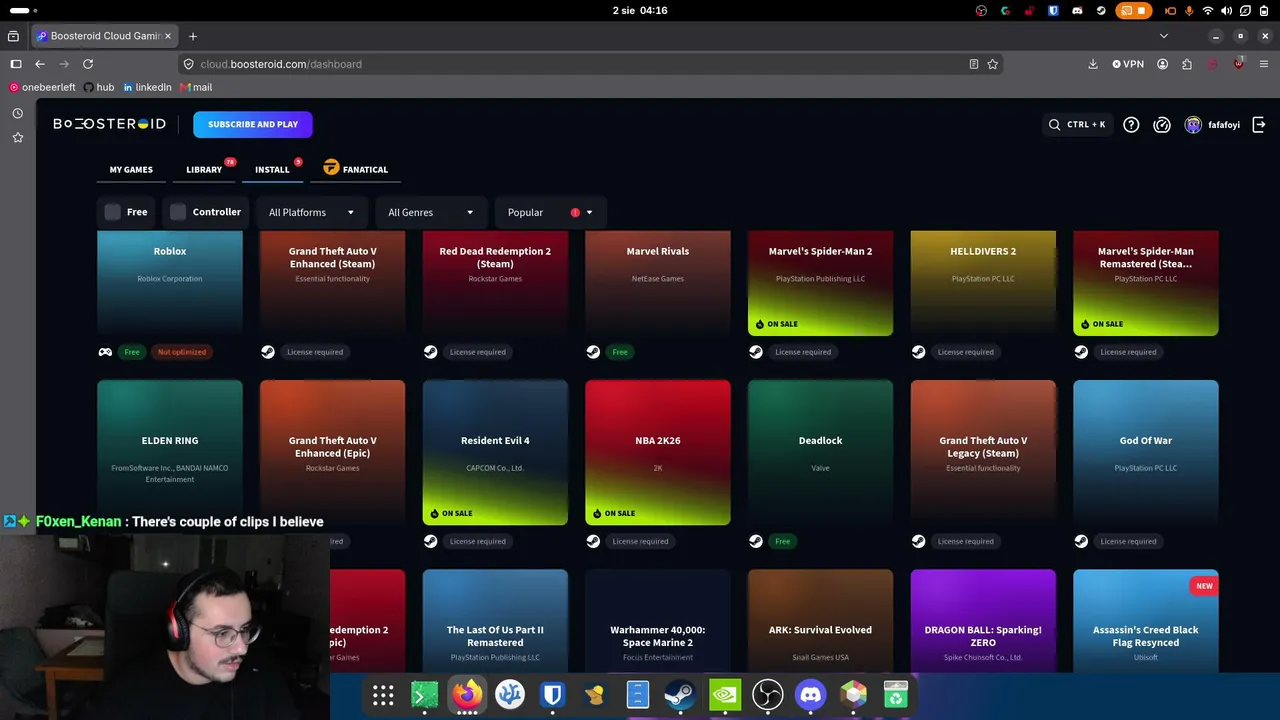
Task: Click the uBlock Origin extension icon
Action: coord(1239,64)
